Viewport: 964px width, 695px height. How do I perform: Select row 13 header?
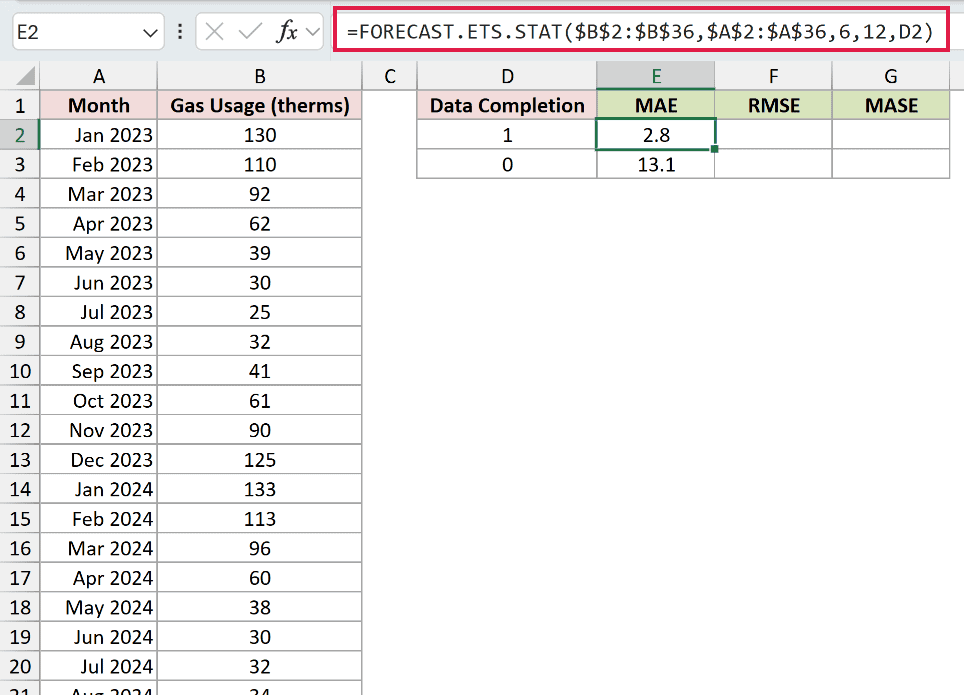tap(20, 459)
